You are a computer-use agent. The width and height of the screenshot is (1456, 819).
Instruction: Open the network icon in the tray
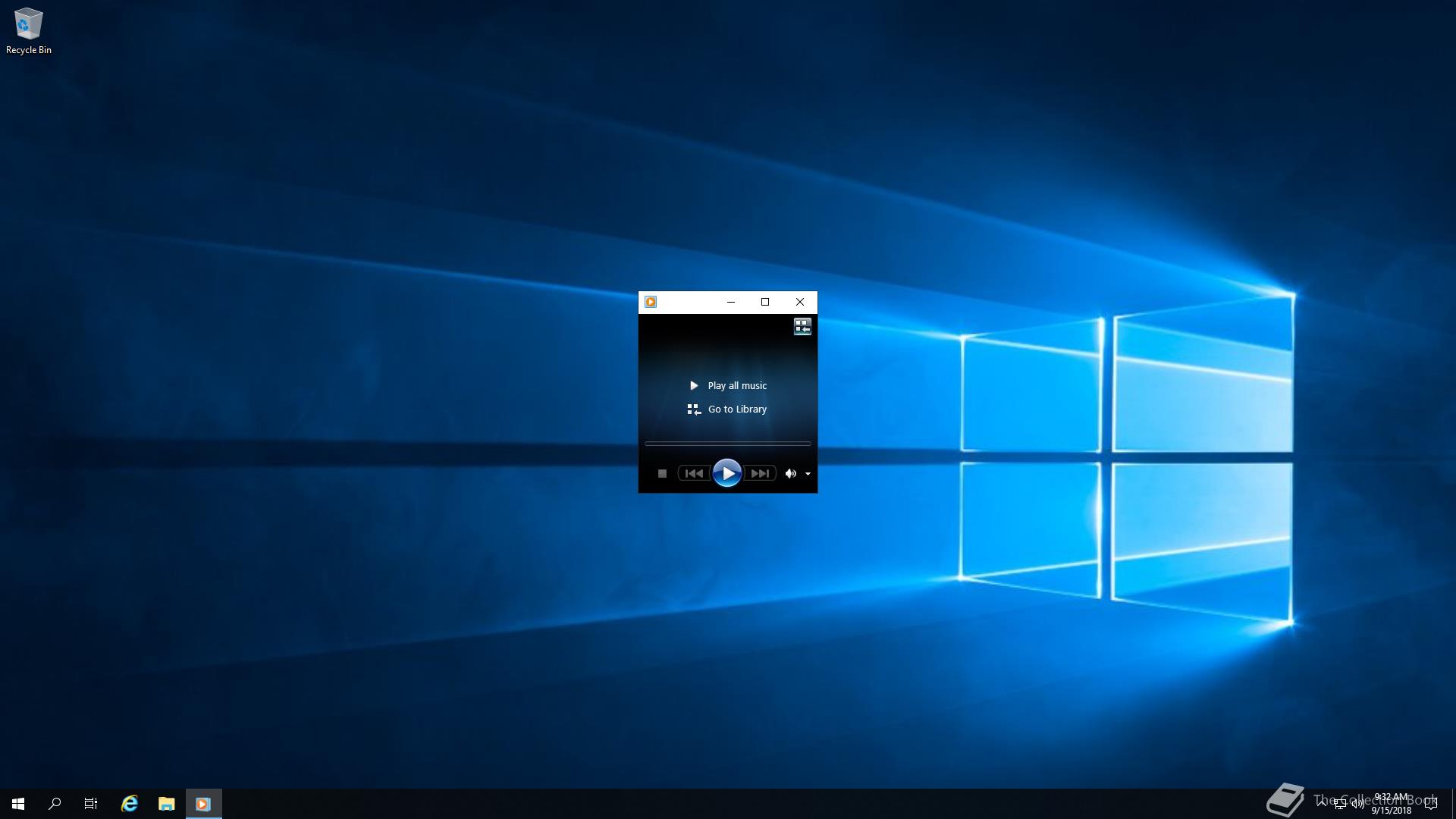coord(1340,804)
